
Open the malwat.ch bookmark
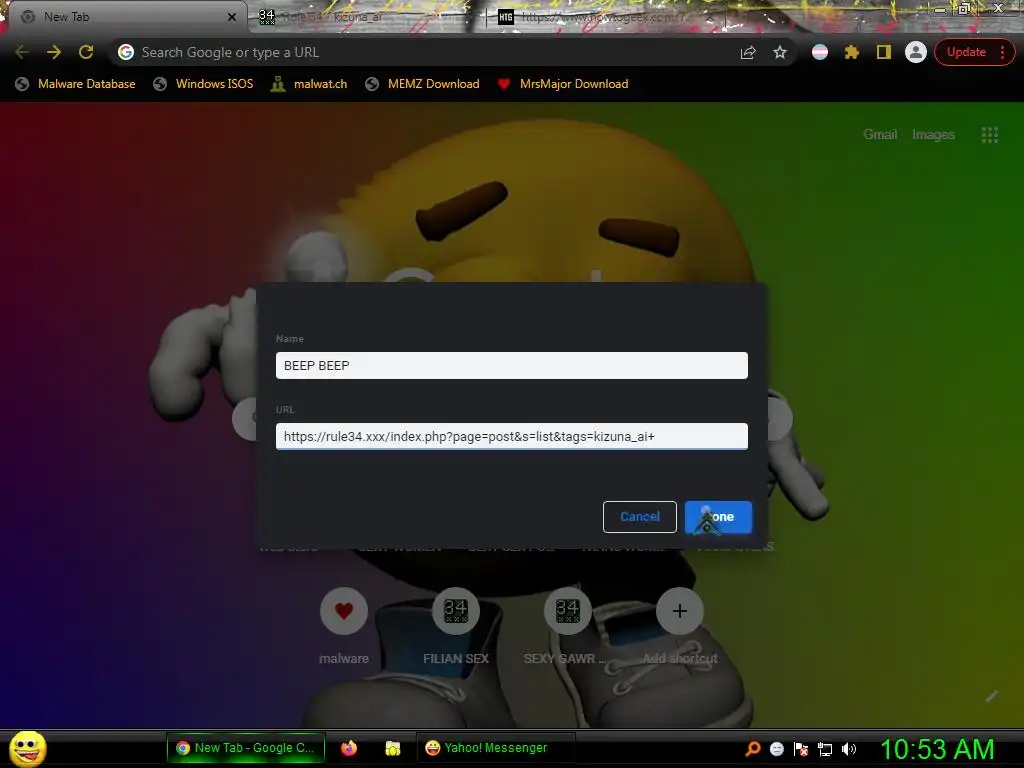point(309,84)
